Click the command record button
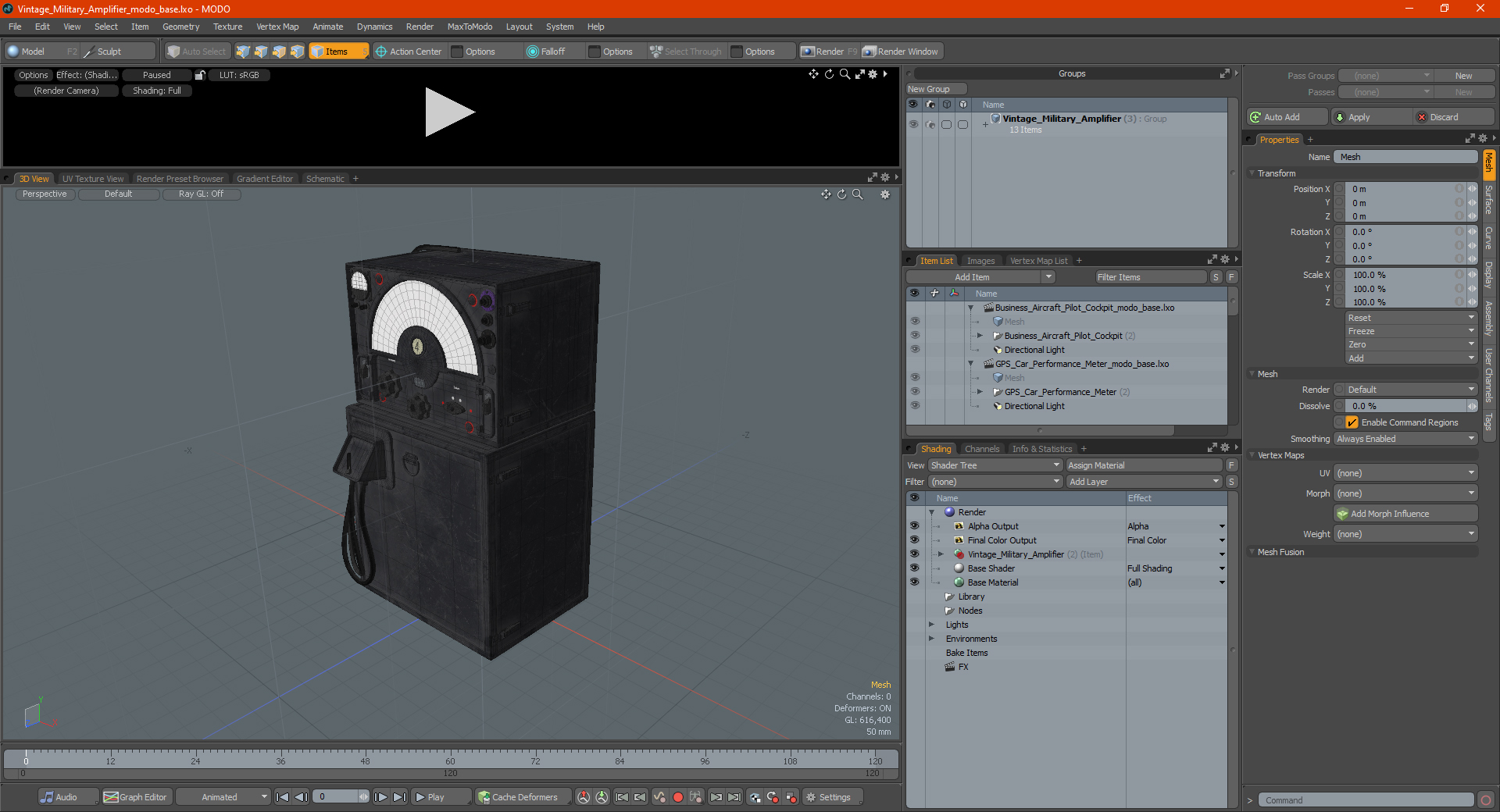Image resolution: width=1500 pixels, height=812 pixels. tap(1486, 800)
